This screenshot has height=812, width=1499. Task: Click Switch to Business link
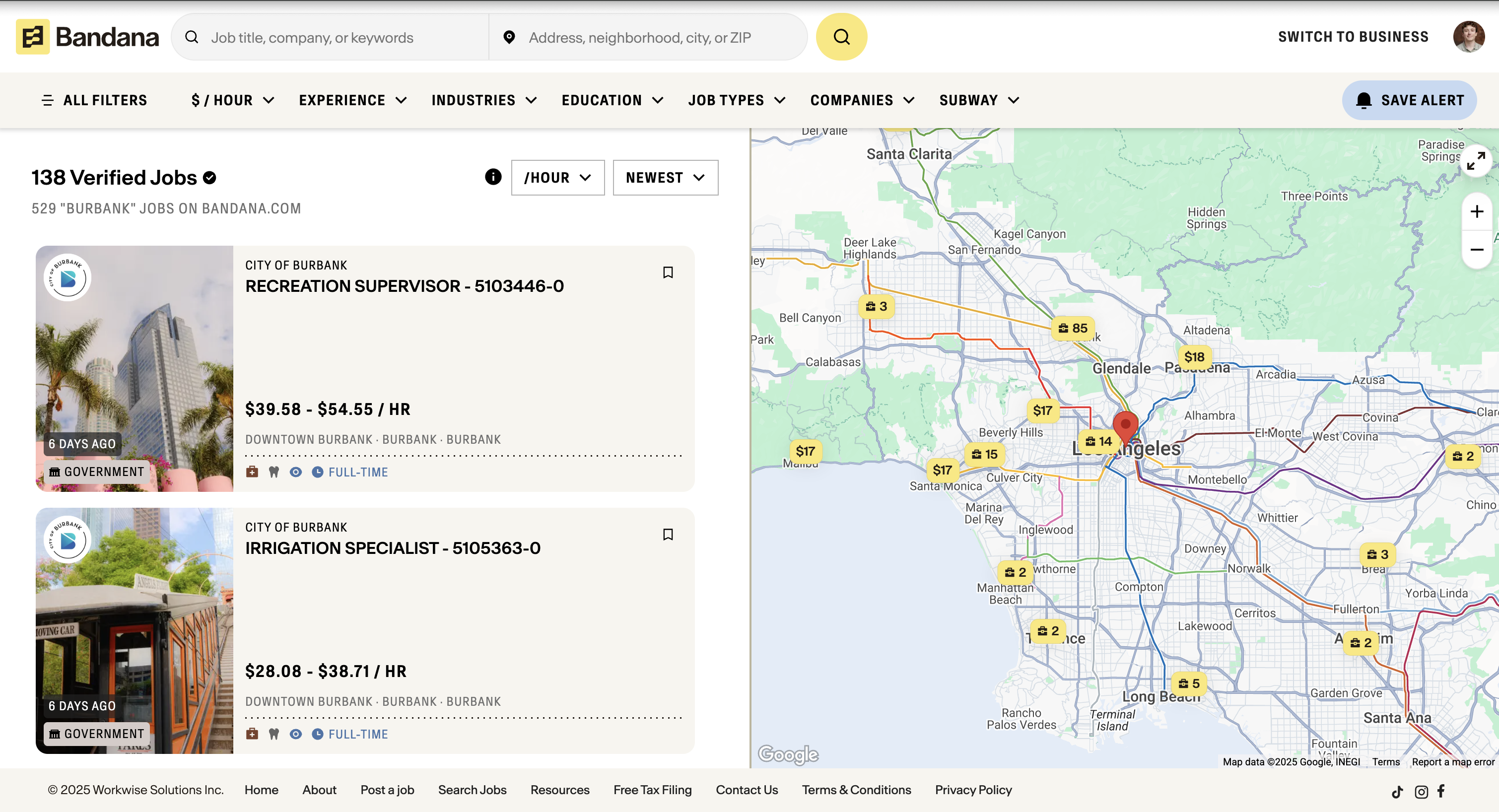[x=1353, y=37]
